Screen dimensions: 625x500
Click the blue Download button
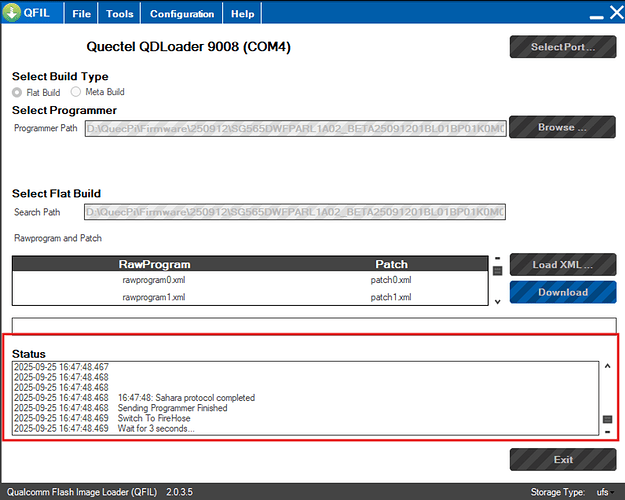[x=563, y=292]
